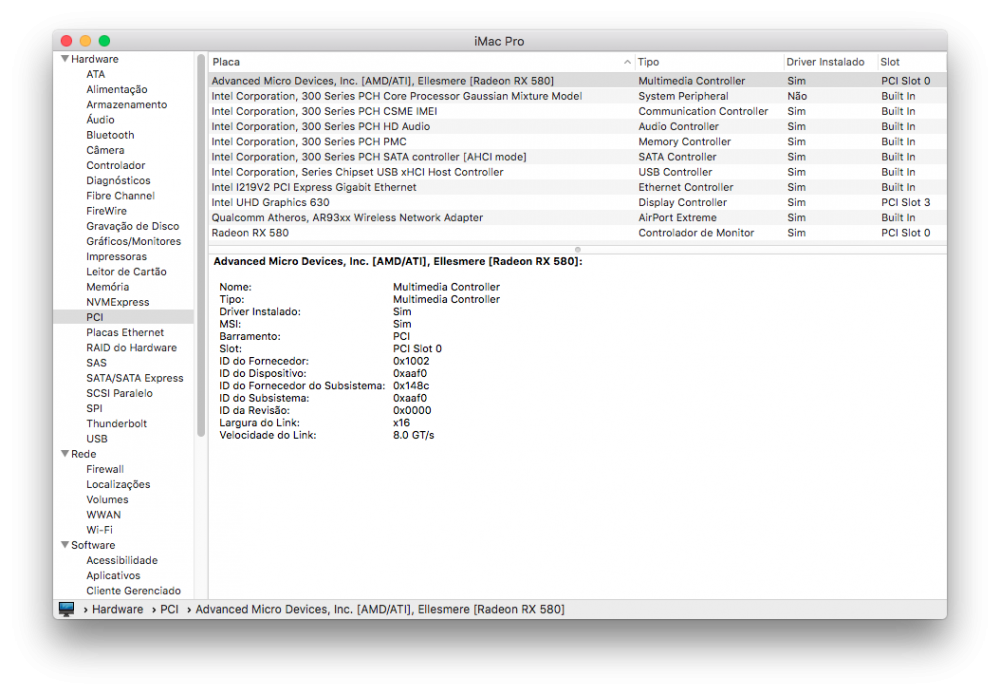This screenshot has width=1000, height=695.
Task: Open Gravação de Disco in the sidebar
Action: point(133,226)
